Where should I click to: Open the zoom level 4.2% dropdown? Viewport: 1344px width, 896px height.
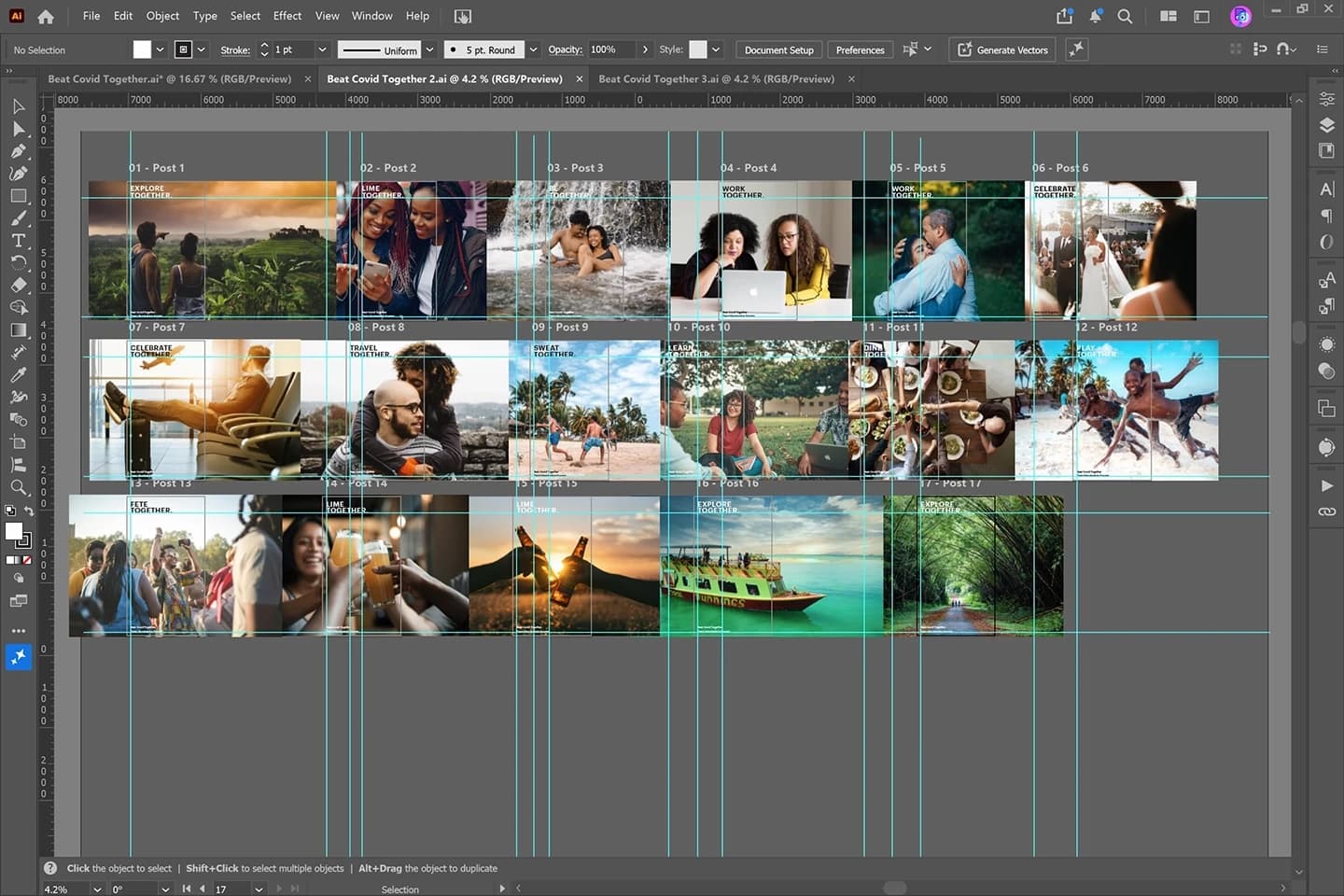pyautogui.click(x=97, y=889)
